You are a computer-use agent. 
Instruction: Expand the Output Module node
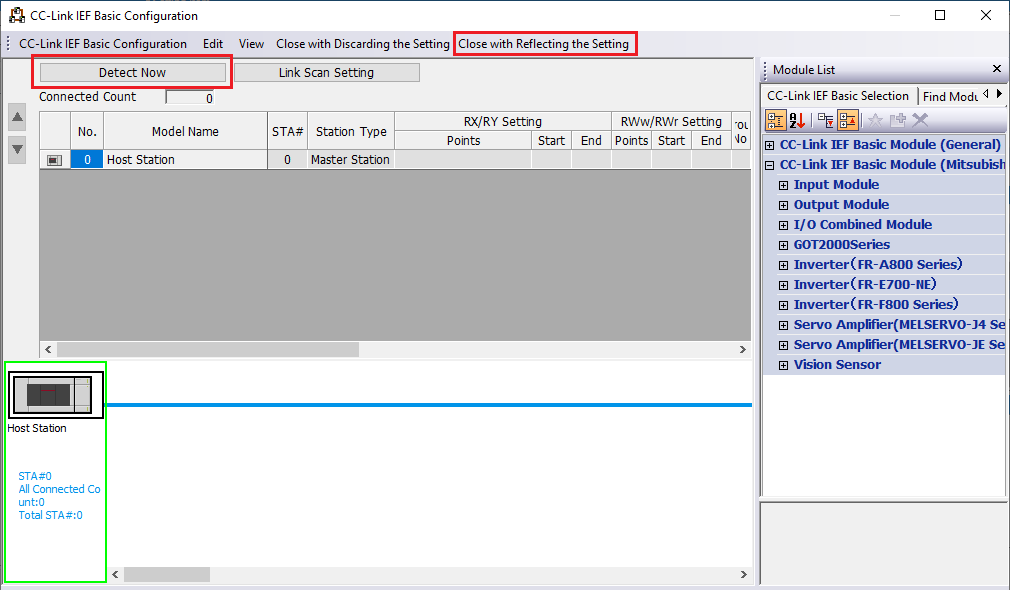783,205
